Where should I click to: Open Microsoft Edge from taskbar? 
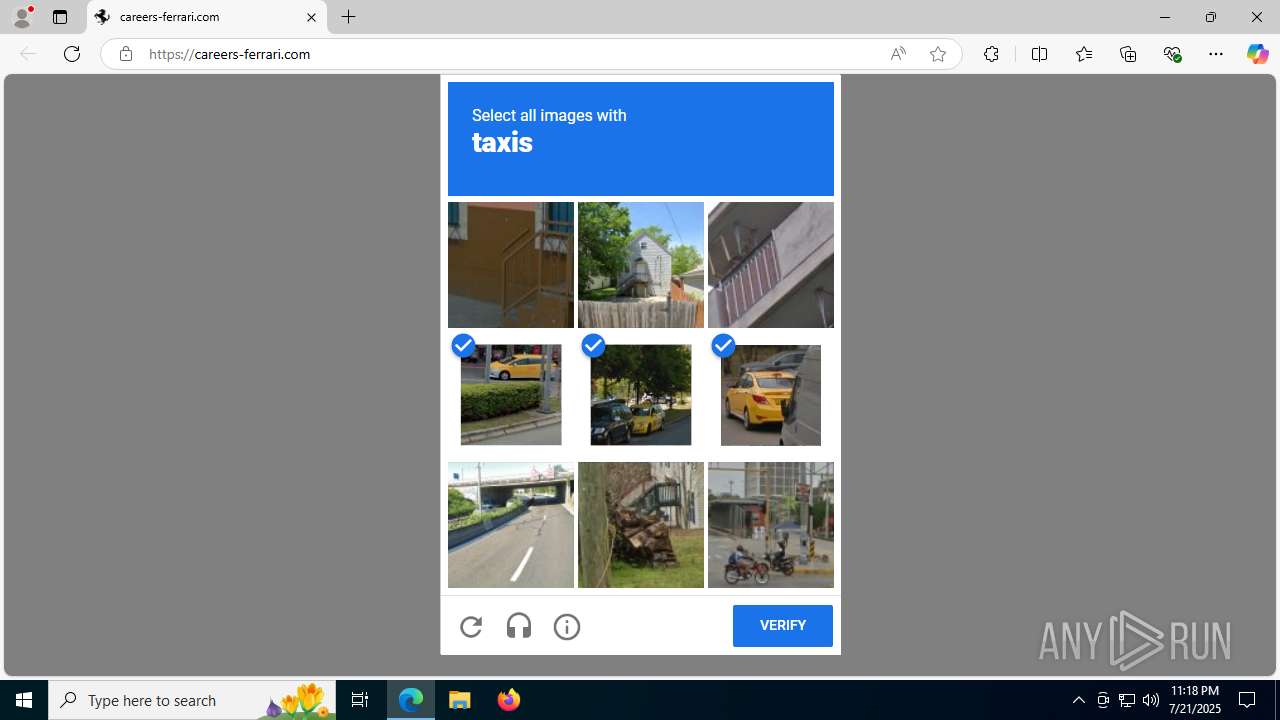(411, 700)
